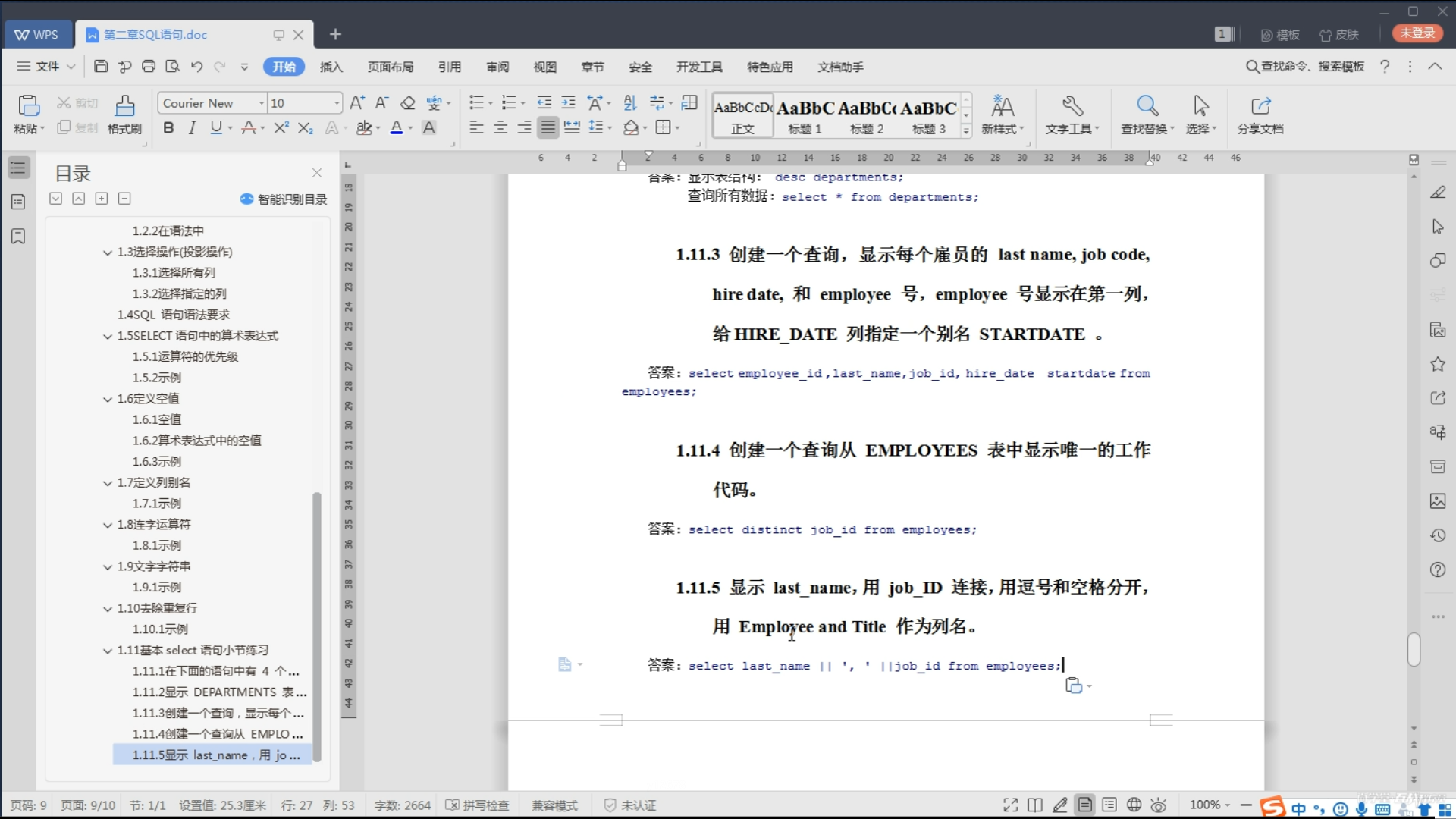Align text left
Viewport: 1456px width, 819px height.
pyautogui.click(x=476, y=127)
